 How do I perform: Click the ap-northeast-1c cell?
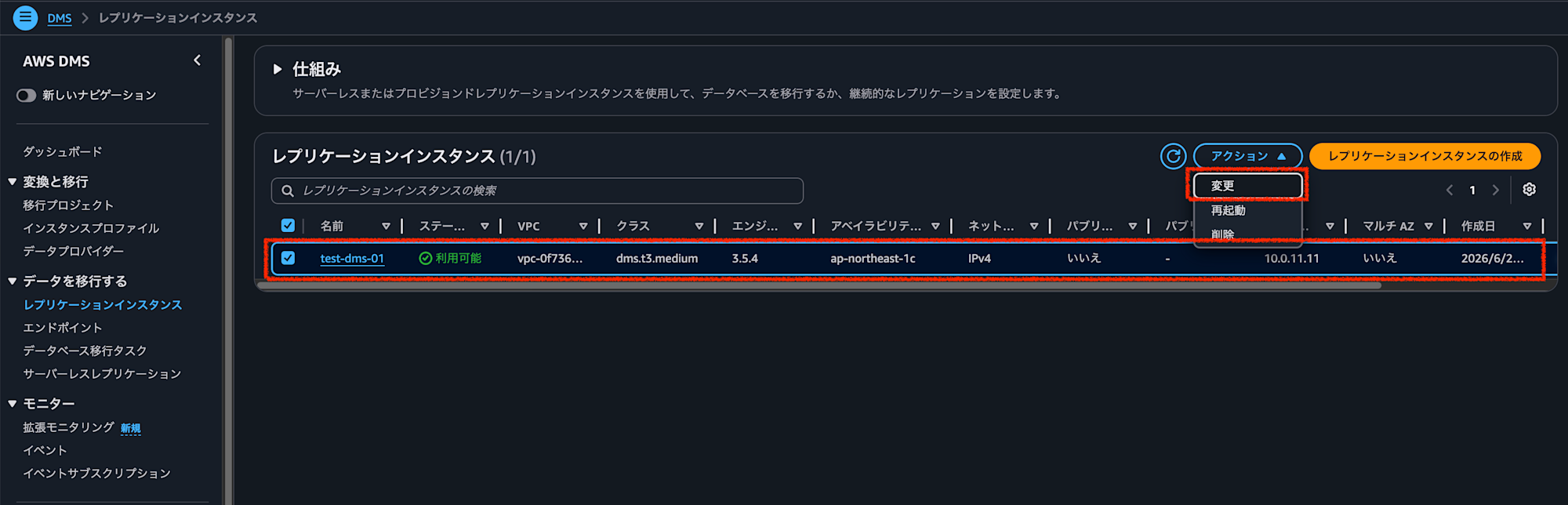click(x=873, y=258)
